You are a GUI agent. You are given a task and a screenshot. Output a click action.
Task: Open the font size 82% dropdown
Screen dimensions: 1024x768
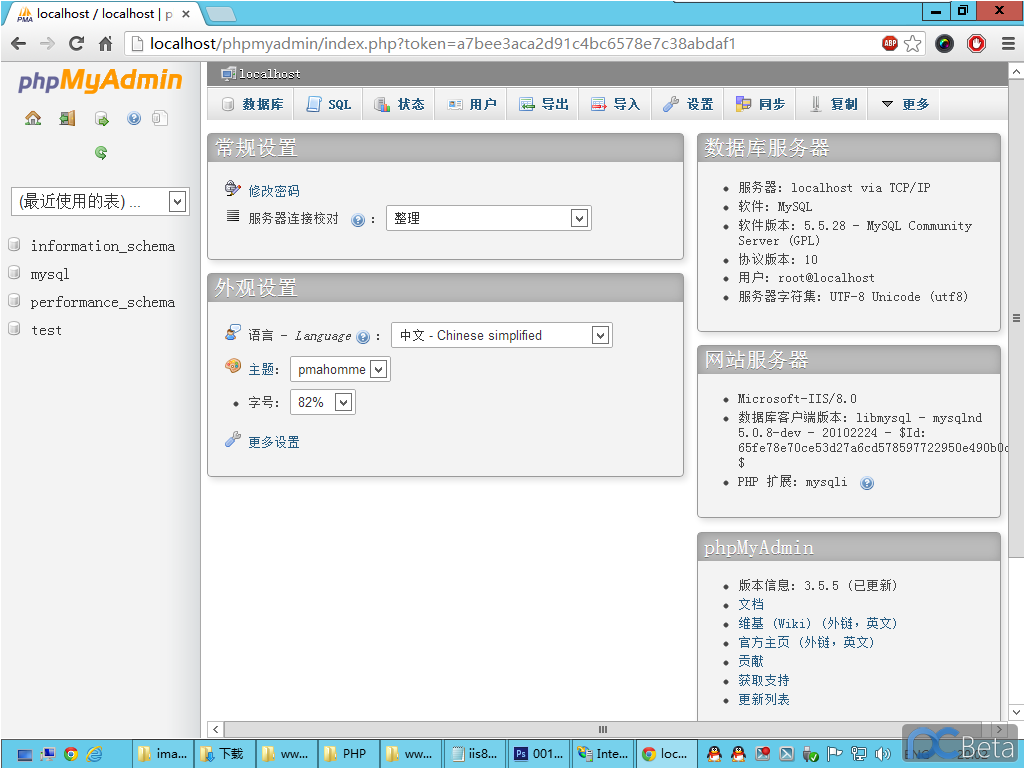(322, 402)
